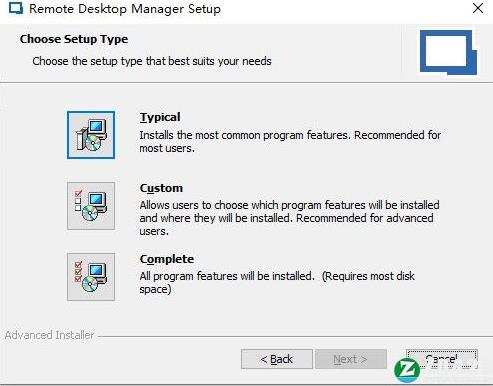The image size is (493, 386).
Task: Click the bold Custom heading label
Action: coord(161,188)
